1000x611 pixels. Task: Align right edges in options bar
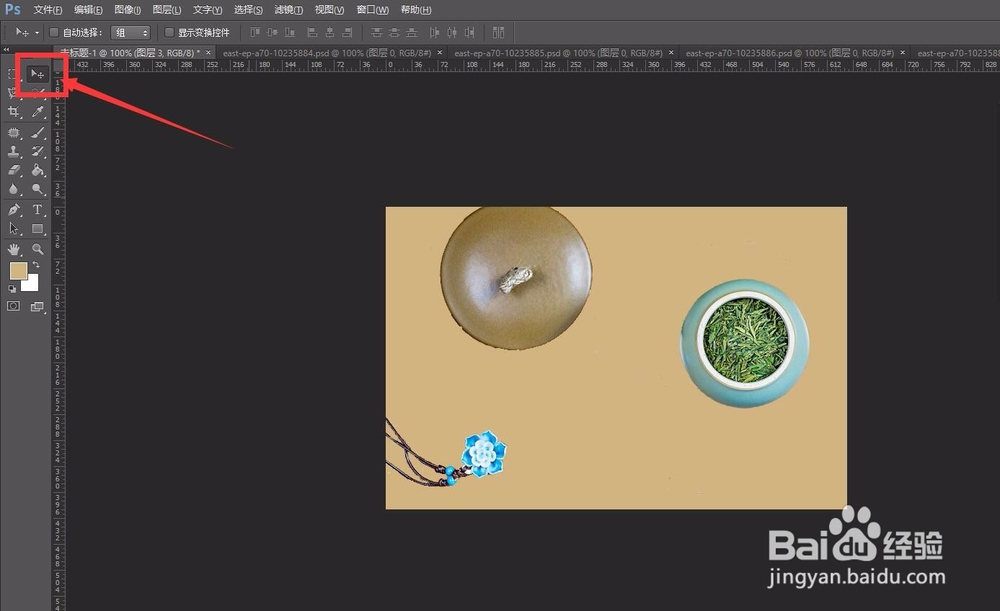pos(347,33)
